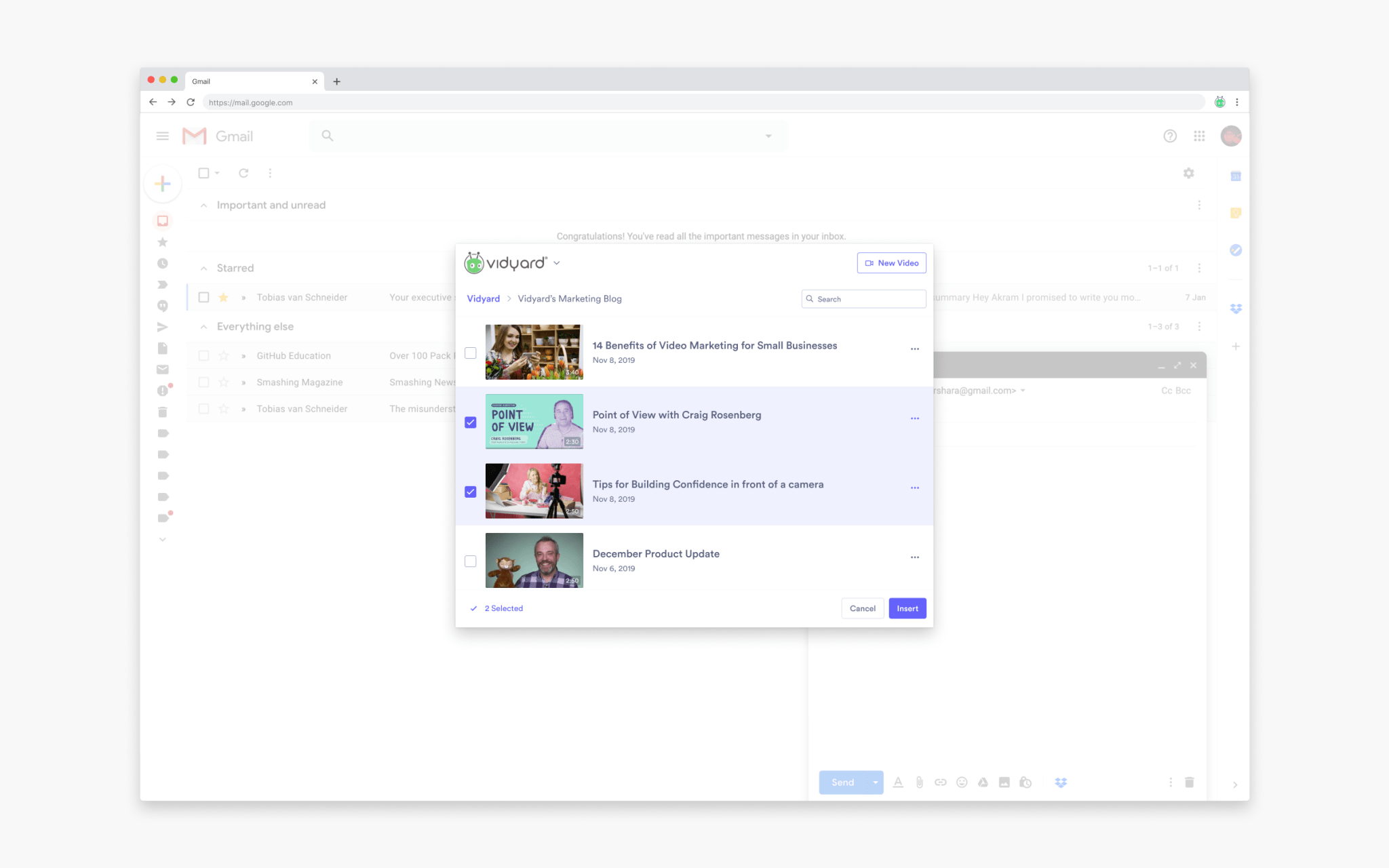Click the Google account avatar
Viewport: 1389px width, 868px height.
click(1231, 136)
